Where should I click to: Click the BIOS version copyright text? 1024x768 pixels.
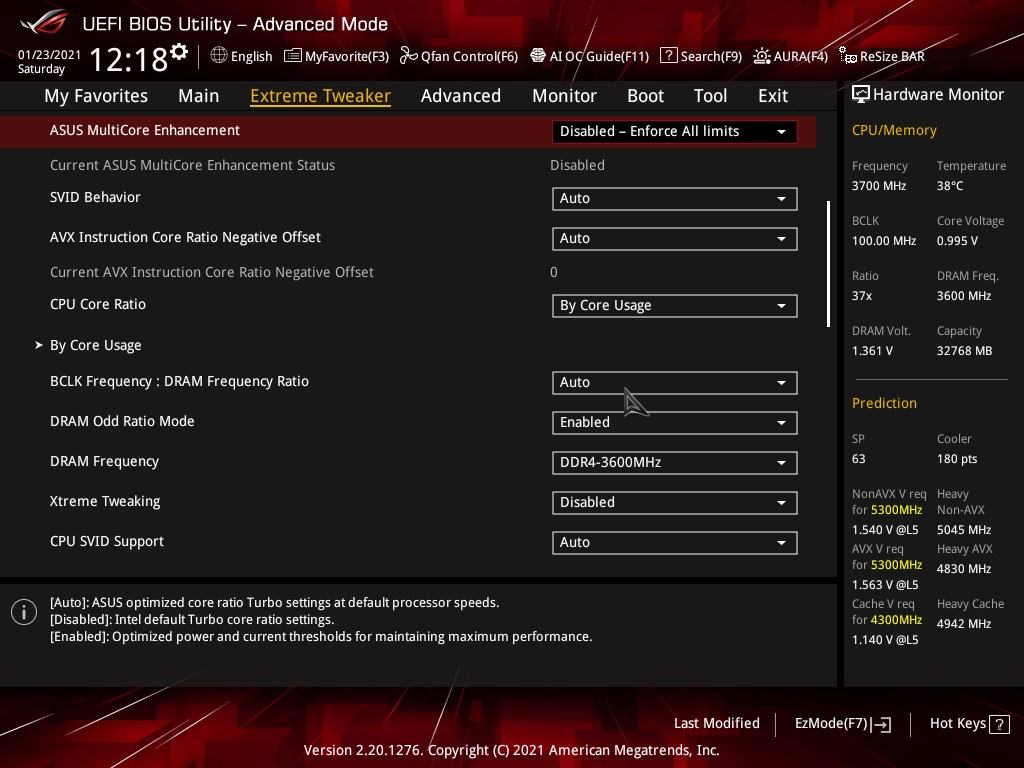click(511, 750)
